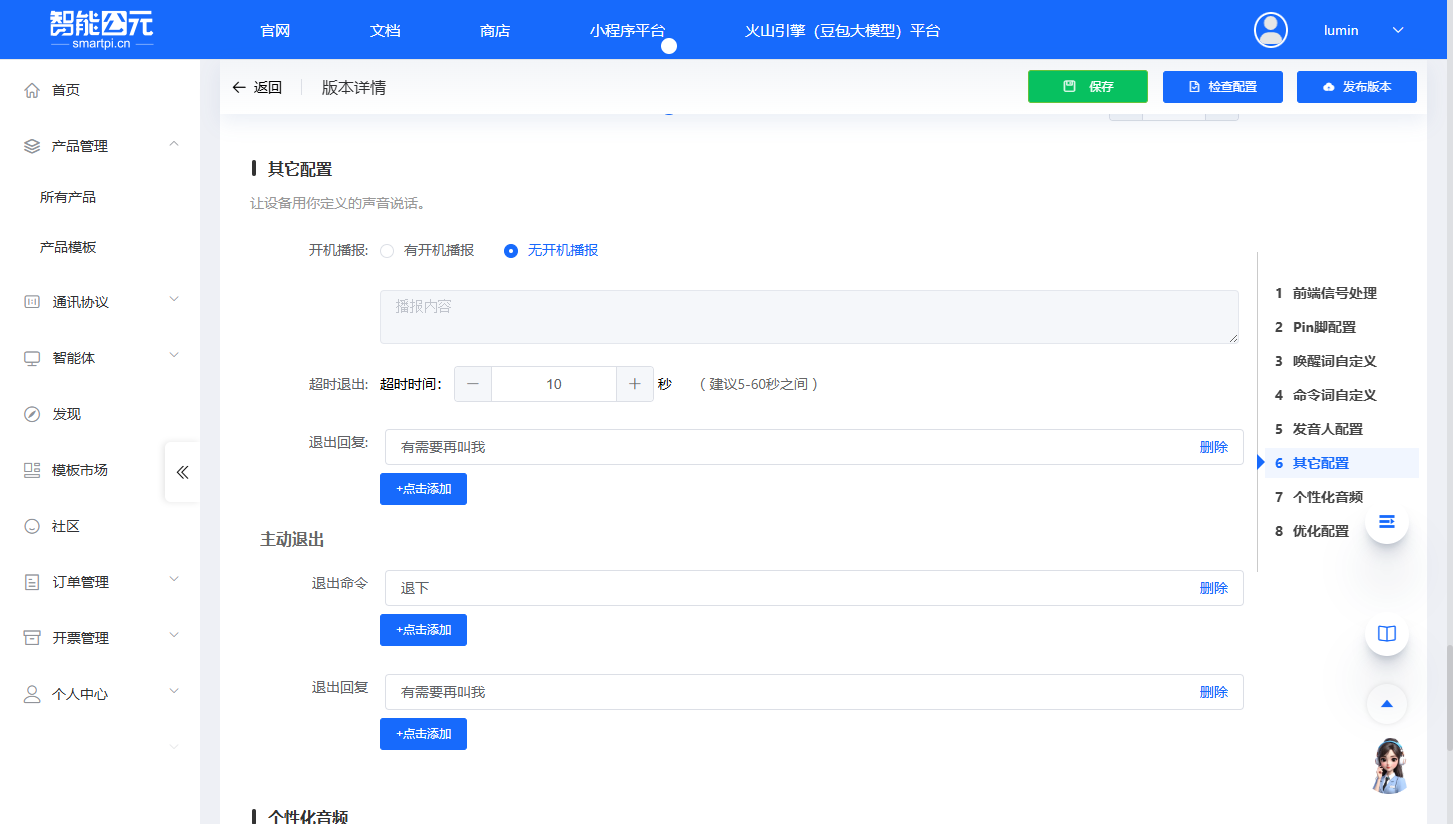
Task: Click the scroll-to-top arrow button
Action: click(x=1386, y=704)
